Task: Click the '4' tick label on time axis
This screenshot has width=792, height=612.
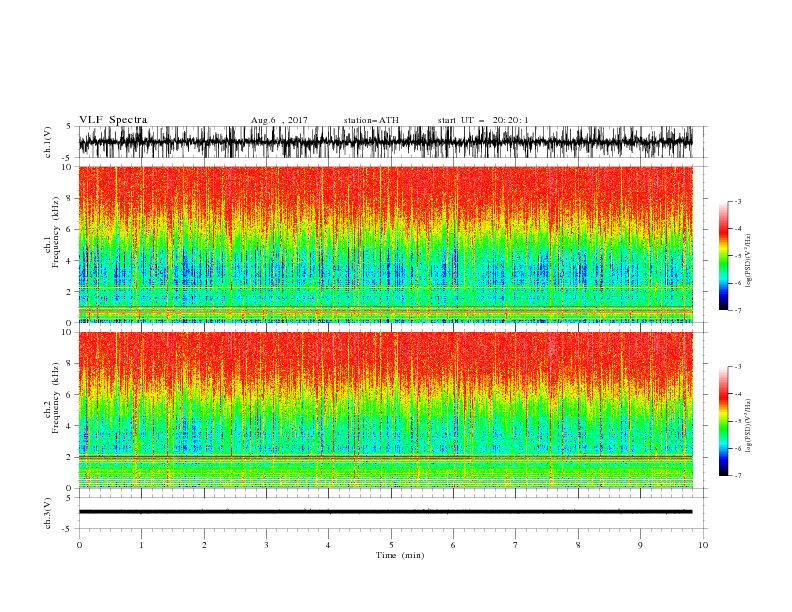Action: (328, 545)
